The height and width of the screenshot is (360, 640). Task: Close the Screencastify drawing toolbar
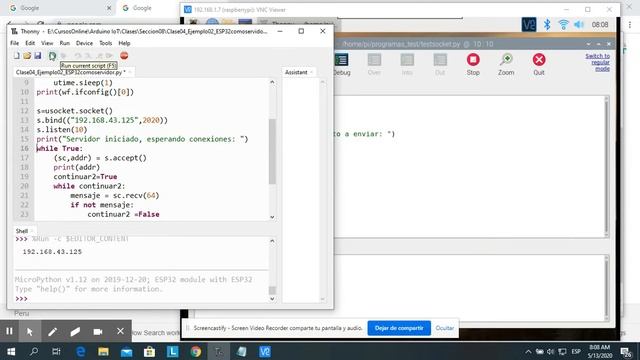(120, 331)
